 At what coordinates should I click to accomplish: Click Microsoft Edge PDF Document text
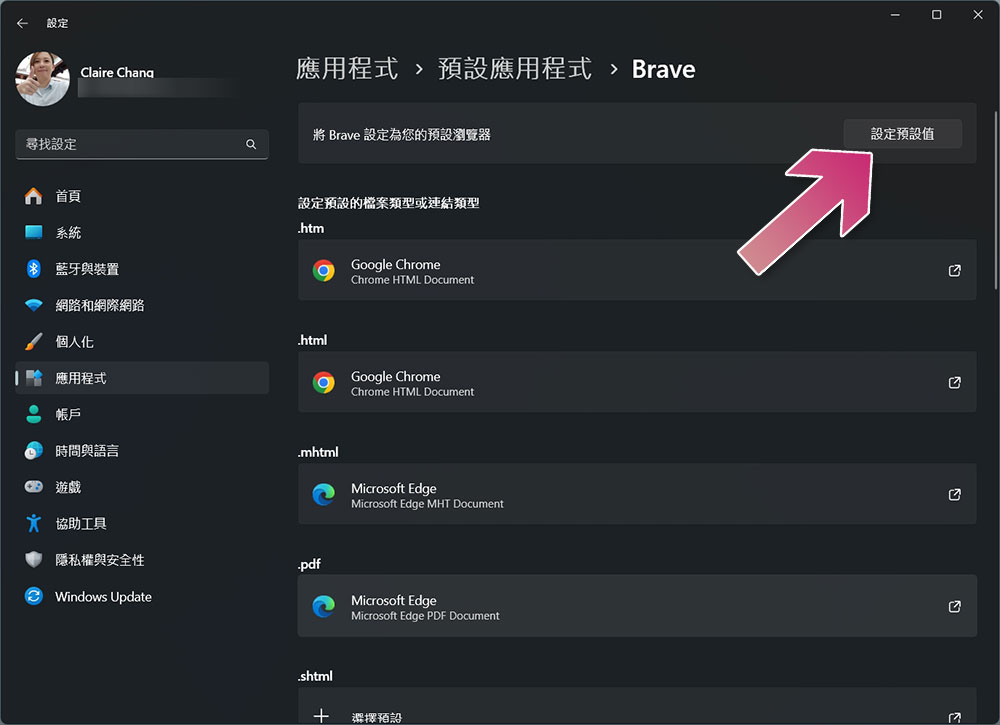point(425,616)
